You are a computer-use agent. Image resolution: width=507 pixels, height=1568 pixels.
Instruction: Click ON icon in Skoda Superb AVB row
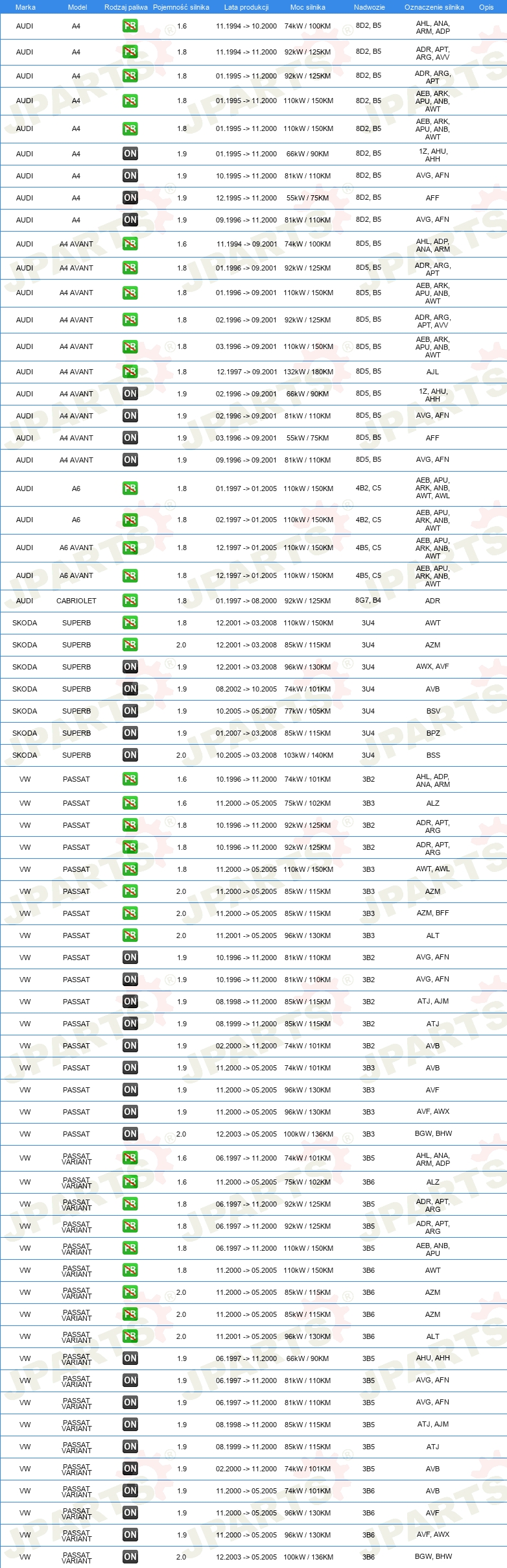tap(130, 689)
